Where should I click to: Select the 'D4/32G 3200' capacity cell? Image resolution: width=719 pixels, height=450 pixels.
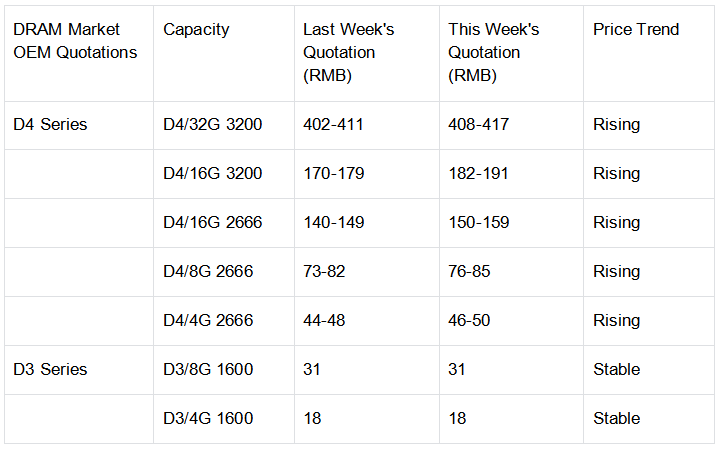point(212,125)
